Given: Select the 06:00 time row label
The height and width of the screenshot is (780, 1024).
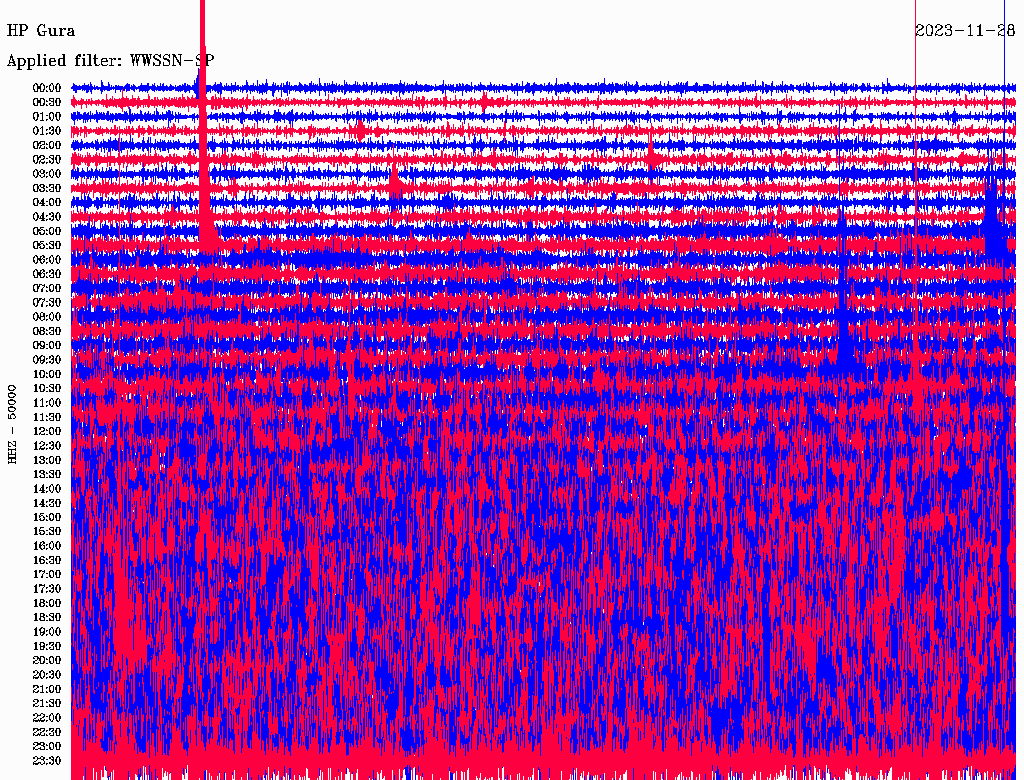Looking at the screenshot, I should point(47,260).
